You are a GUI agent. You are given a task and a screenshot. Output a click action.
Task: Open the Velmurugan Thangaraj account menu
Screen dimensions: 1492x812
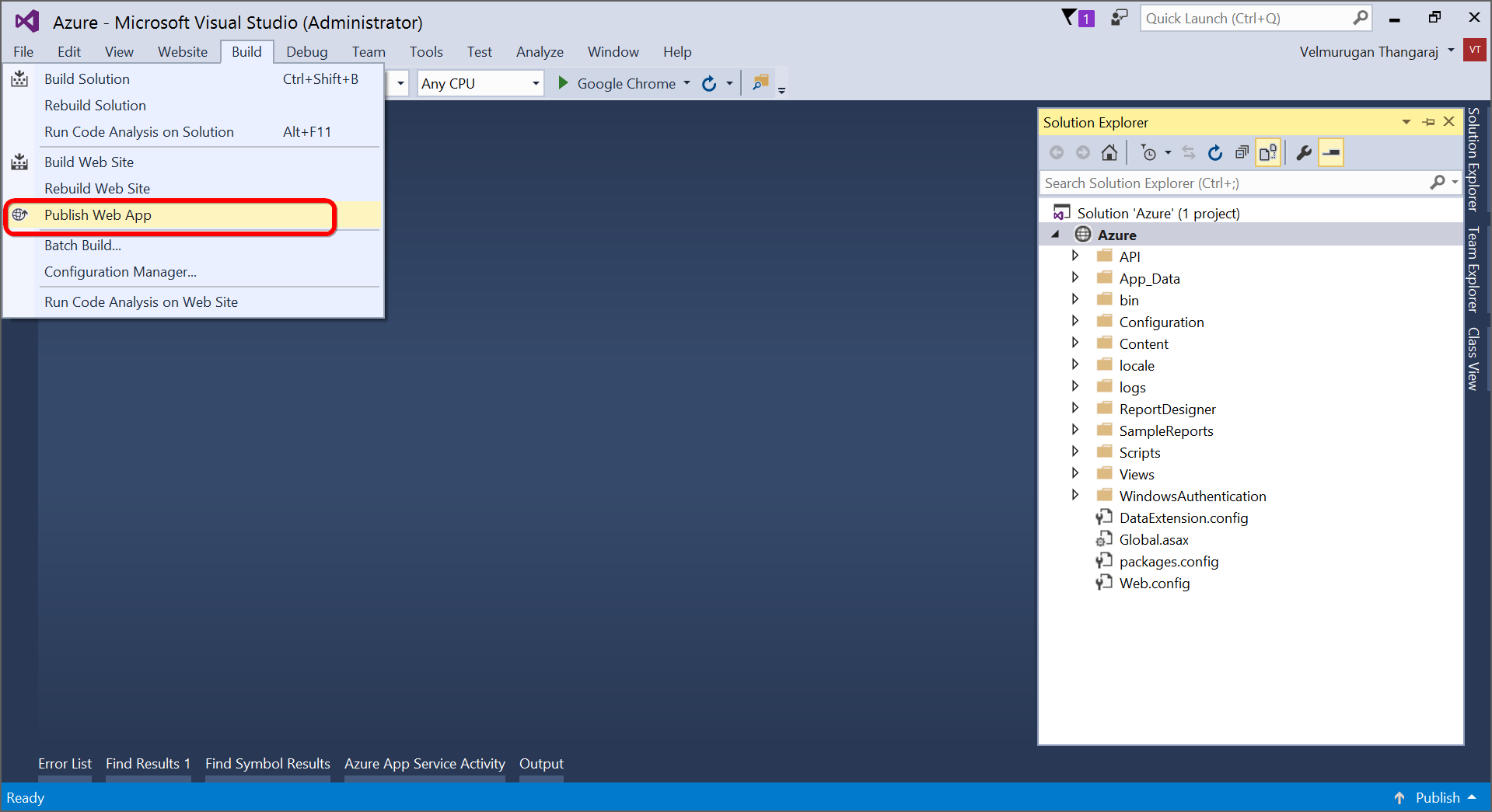tap(1370, 51)
